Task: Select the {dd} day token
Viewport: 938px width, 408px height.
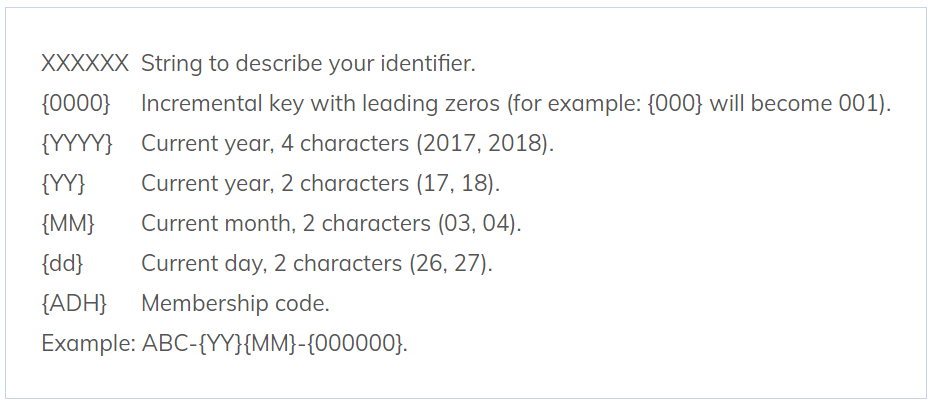Action: click(x=62, y=264)
